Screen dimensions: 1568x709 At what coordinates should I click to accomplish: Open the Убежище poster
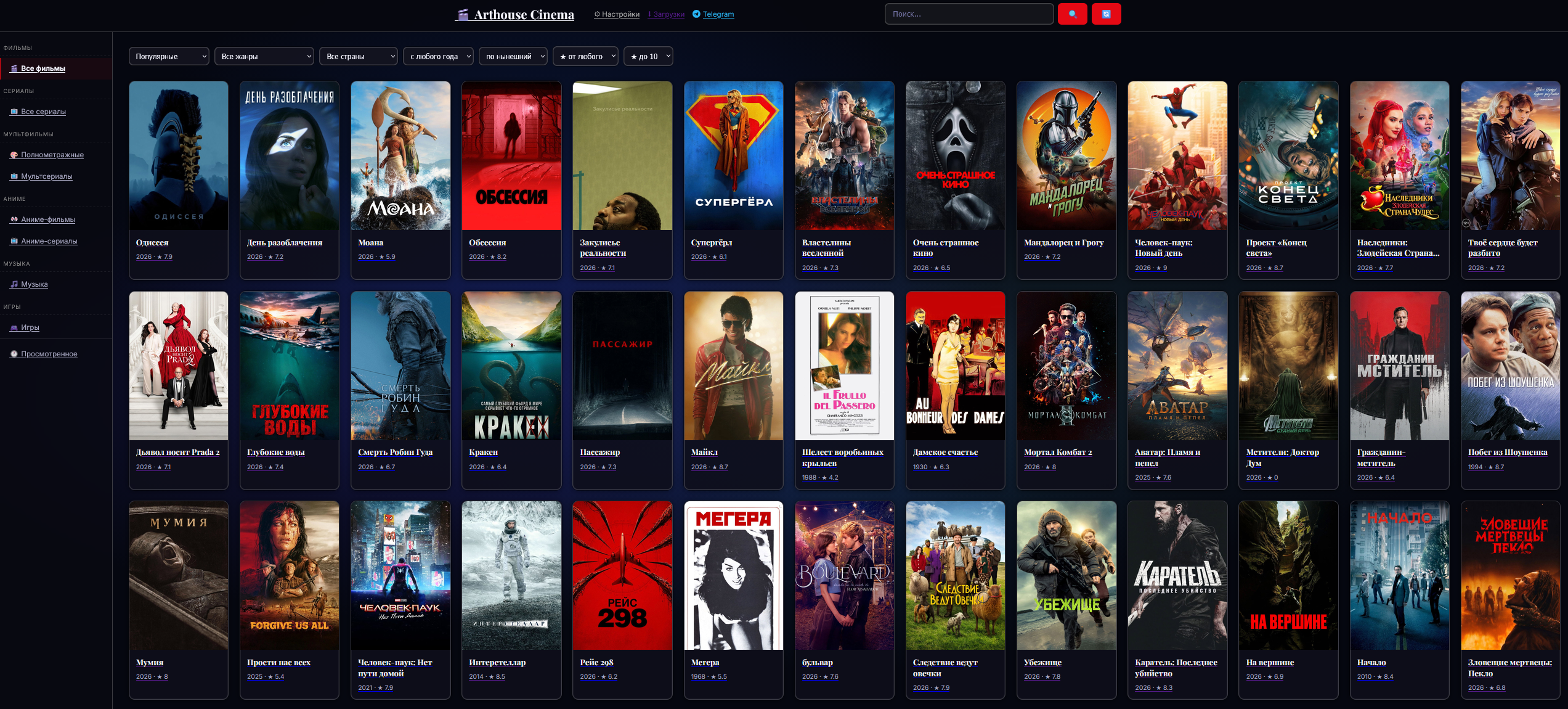point(1066,575)
